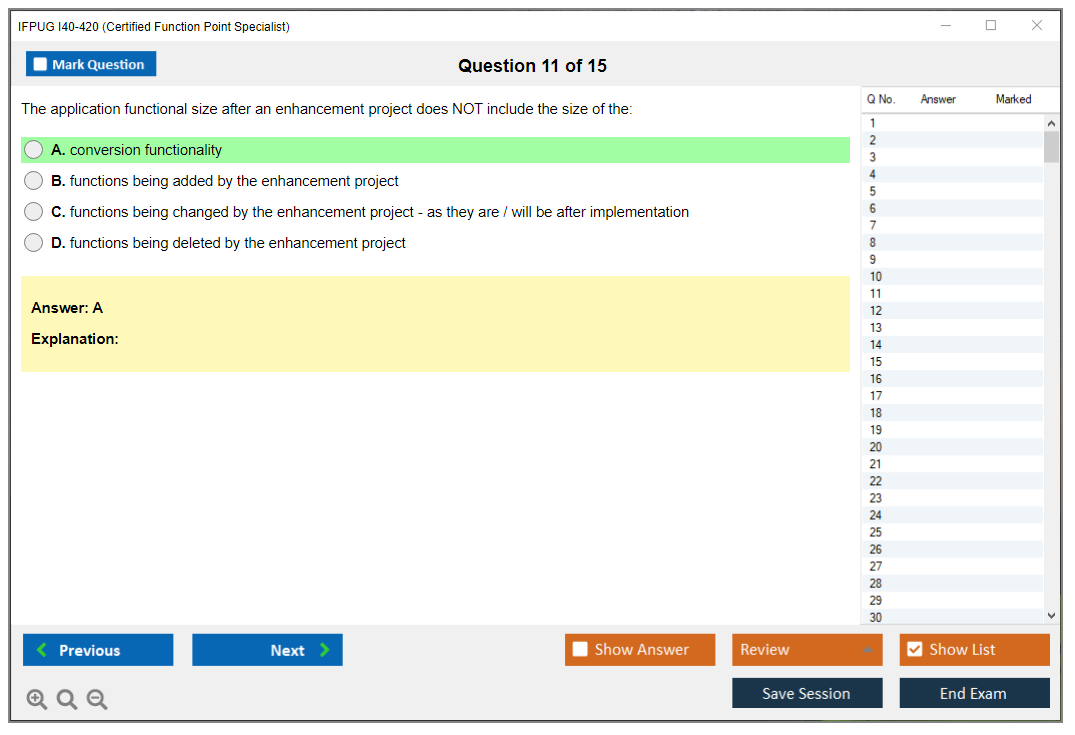Toggle the Show Answer checkbox

coord(580,650)
